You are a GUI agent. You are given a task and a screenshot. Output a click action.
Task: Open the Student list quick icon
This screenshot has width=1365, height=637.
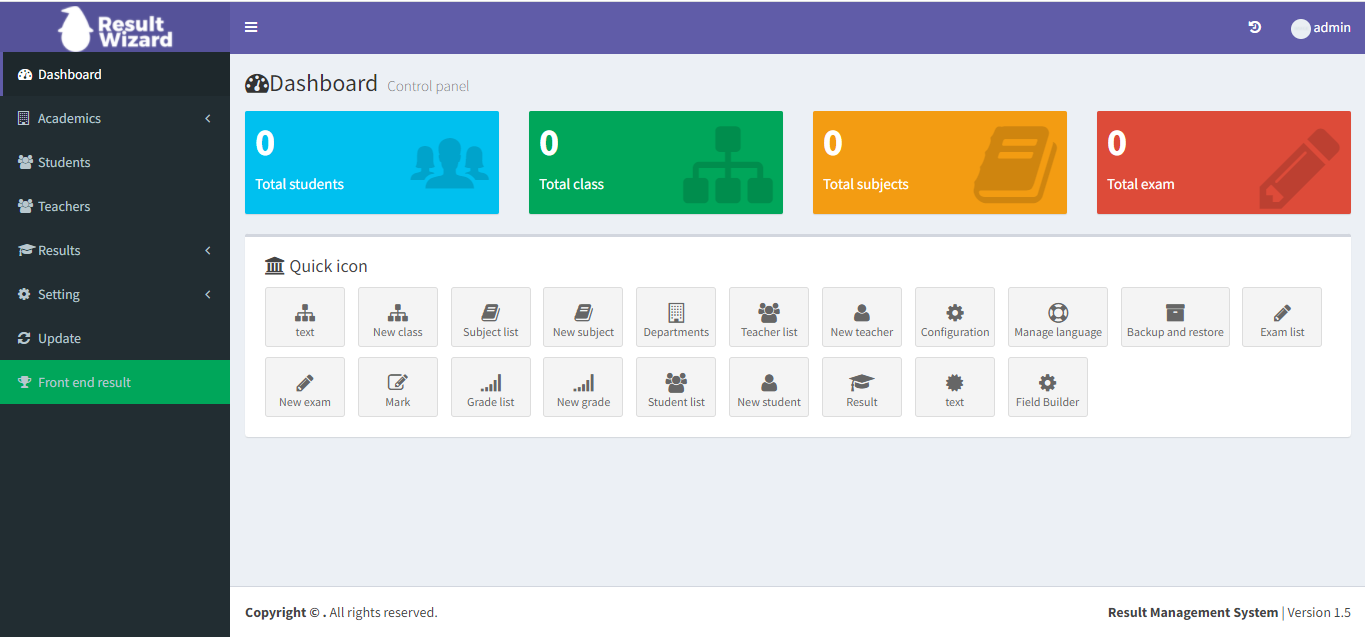coord(675,387)
